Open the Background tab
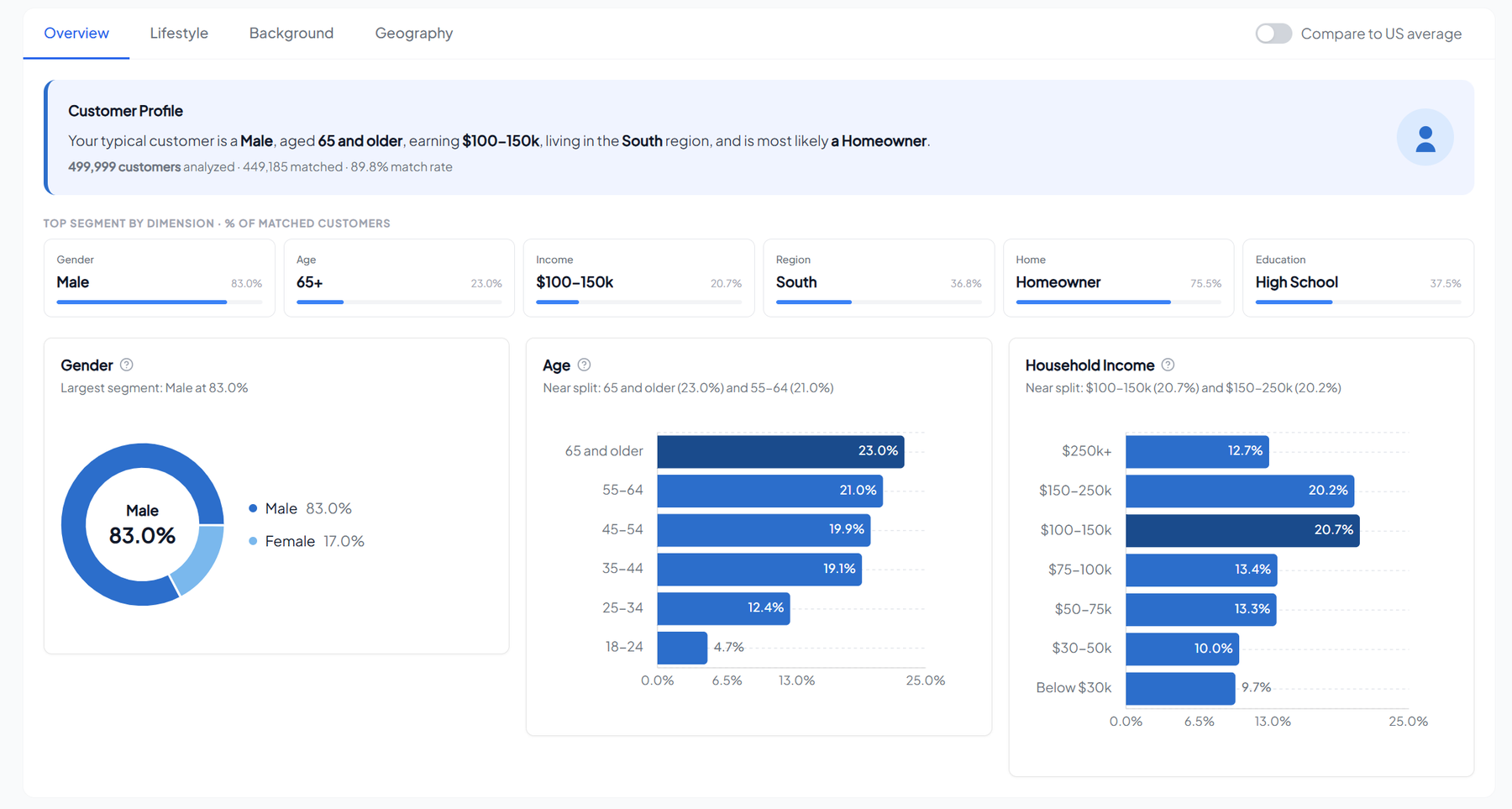This screenshot has height=809, width=1512. click(291, 34)
